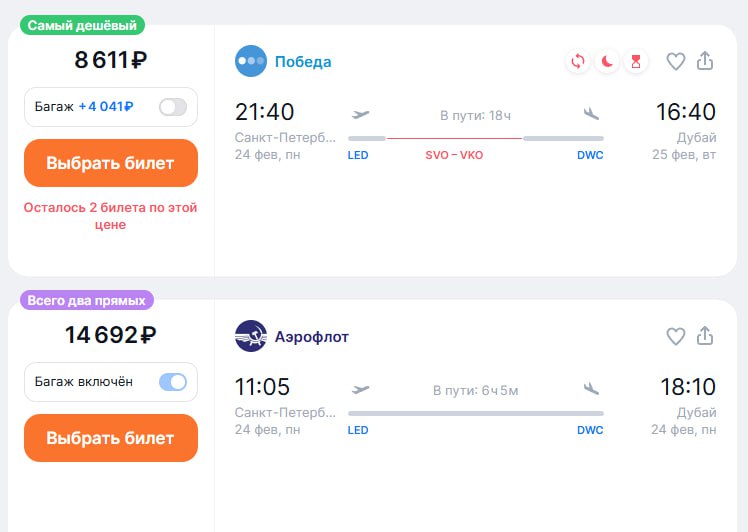Add Pobeda flight to favorites heart

[676, 61]
